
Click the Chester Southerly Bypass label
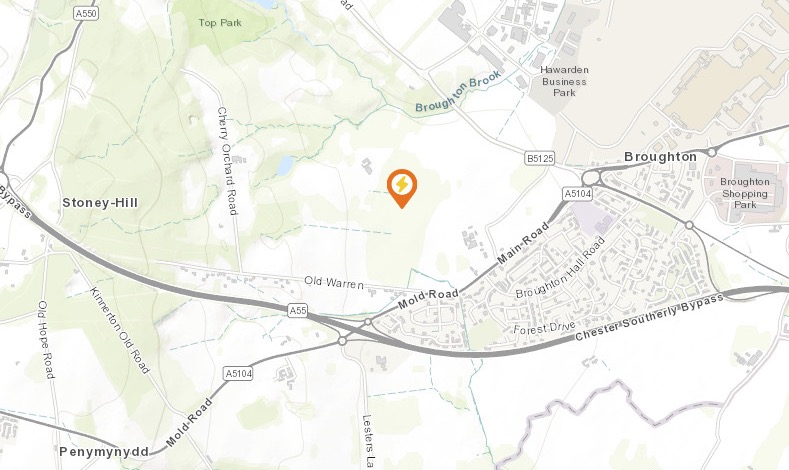(649, 318)
